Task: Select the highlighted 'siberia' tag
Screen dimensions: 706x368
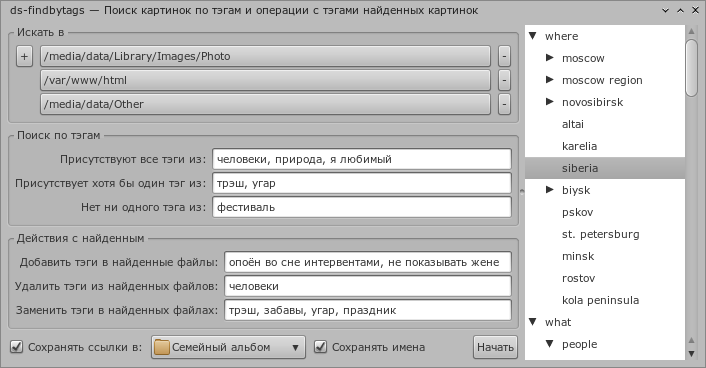Action: pyautogui.click(x=580, y=168)
